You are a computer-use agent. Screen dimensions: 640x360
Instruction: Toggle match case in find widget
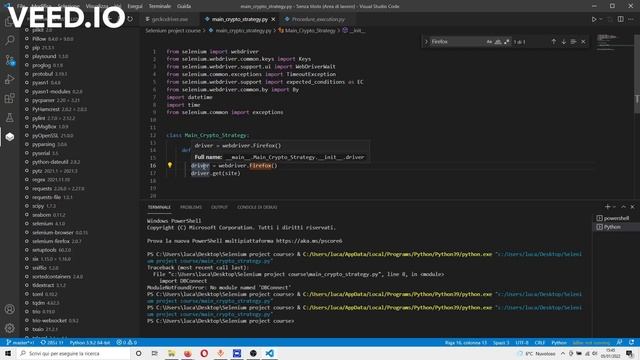(489, 42)
